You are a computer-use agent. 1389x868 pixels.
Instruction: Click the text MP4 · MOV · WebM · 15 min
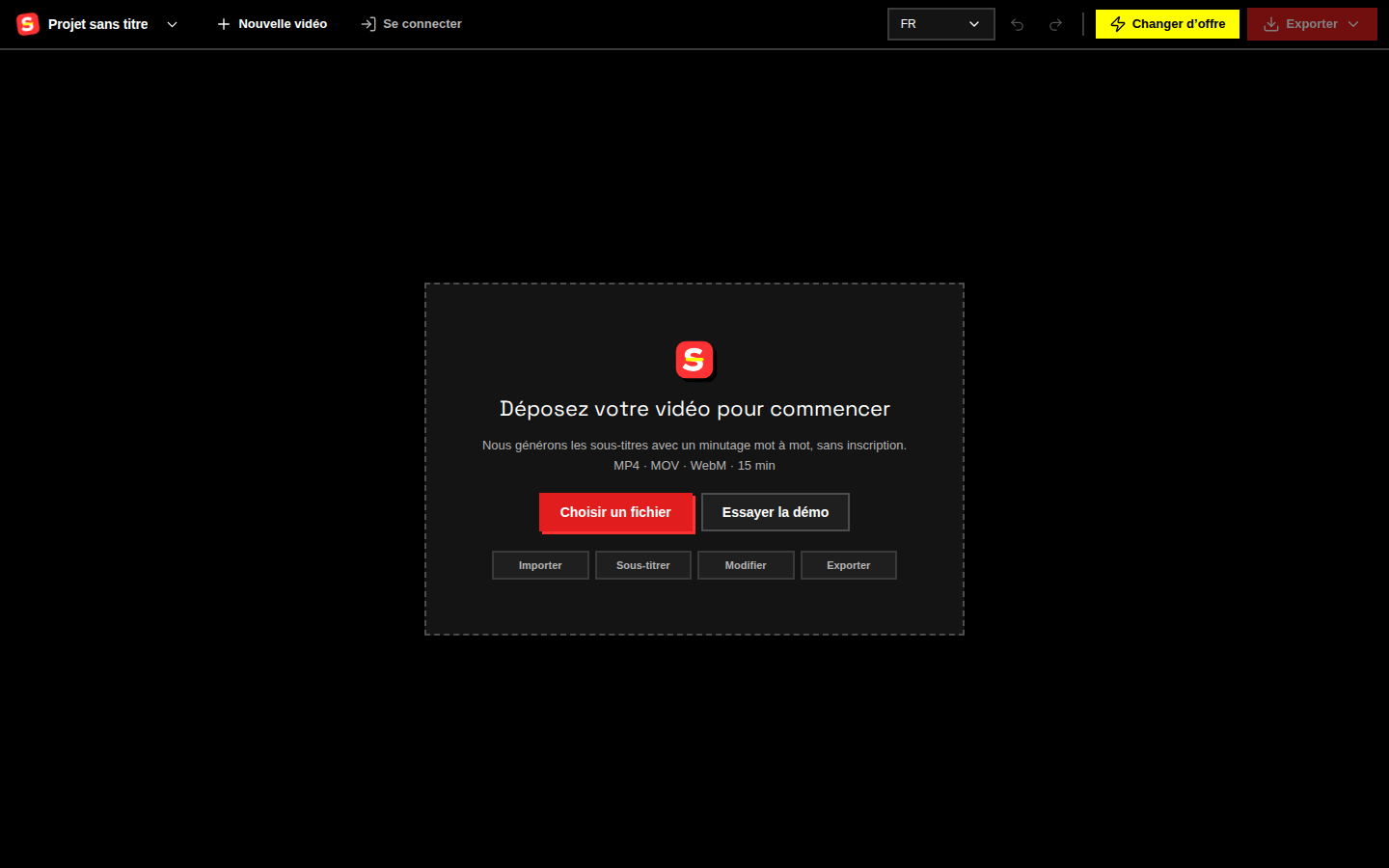click(x=694, y=466)
